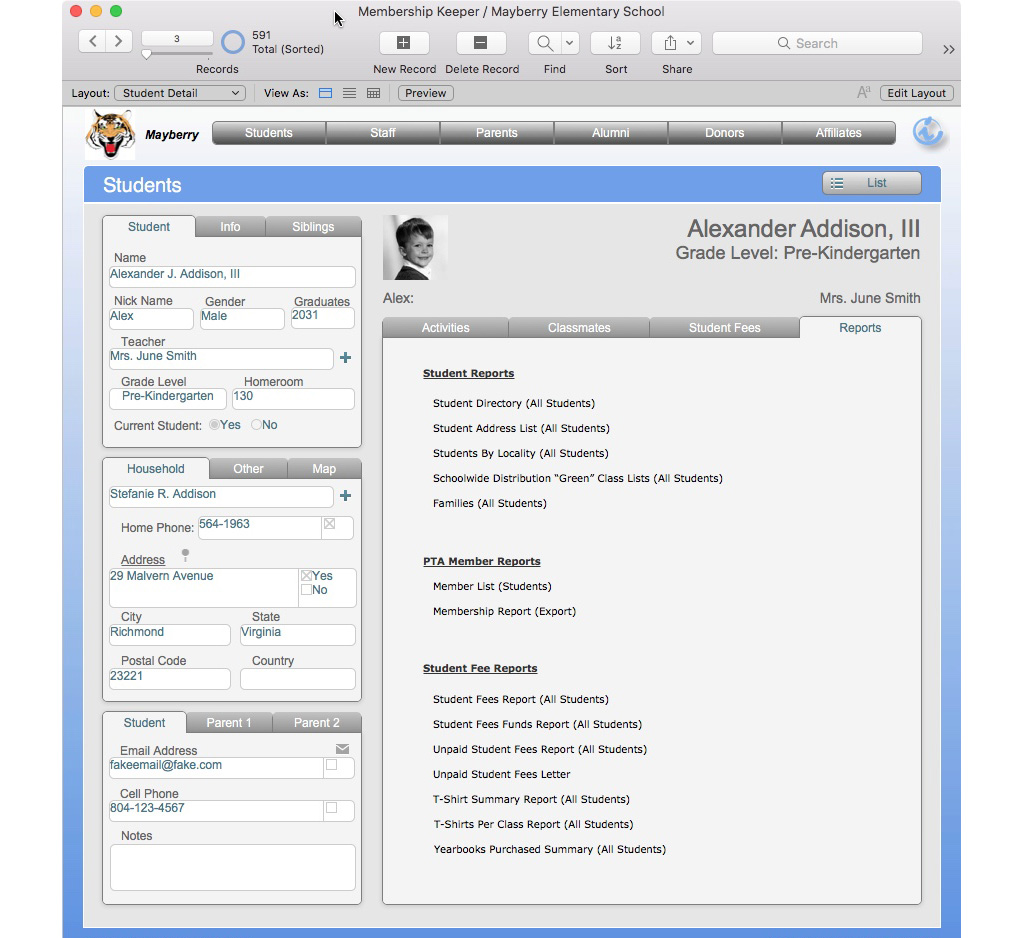The width and height of the screenshot is (1023, 938).
Task: Open the Parent 1 tab
Action: (x=228, y=723)
